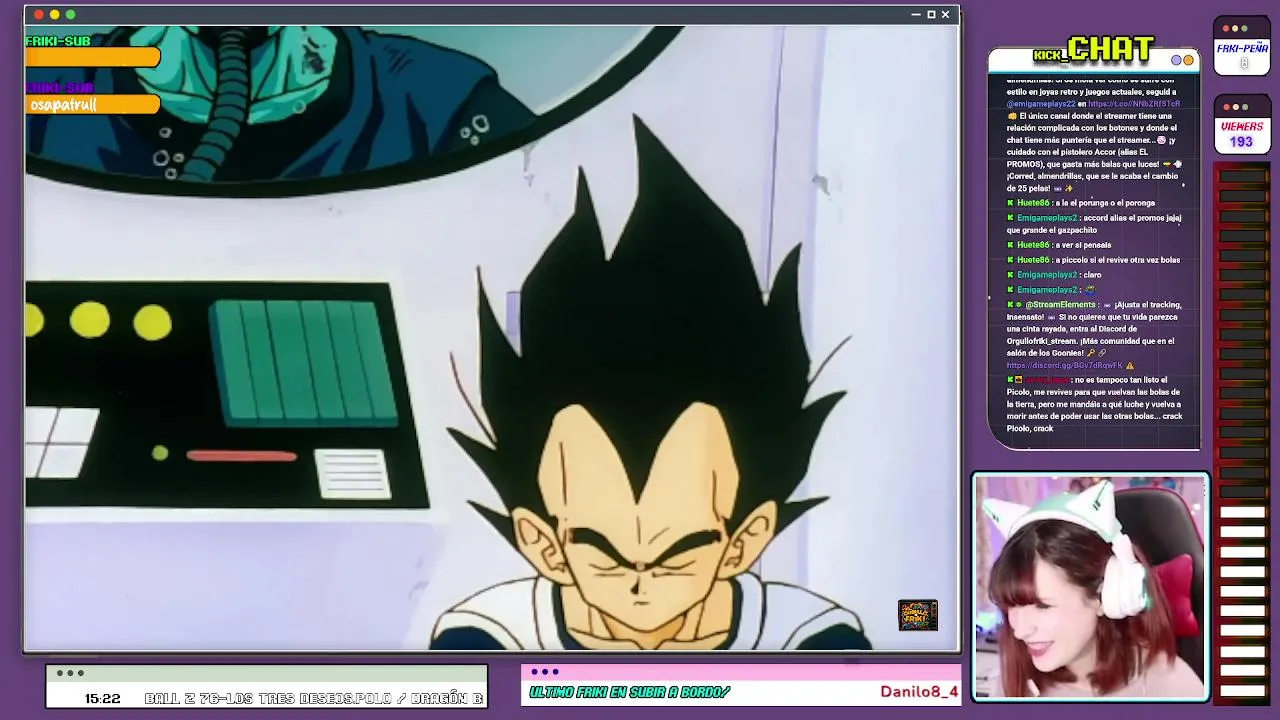Image resolution: width=1280 pixels, height=720 pixels.
Task: Click the top orange subscriber bar
Action: 92,58
